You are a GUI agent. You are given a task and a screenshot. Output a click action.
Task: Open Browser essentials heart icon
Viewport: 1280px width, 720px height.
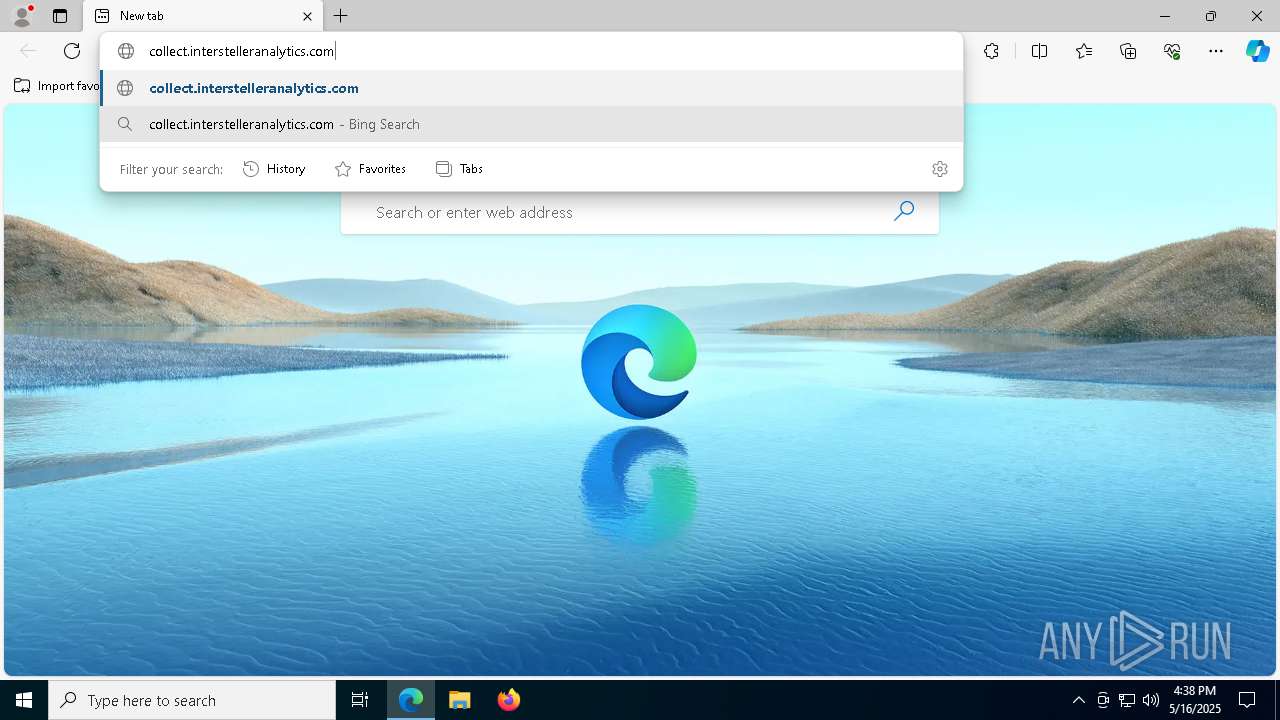[1172, 51]
